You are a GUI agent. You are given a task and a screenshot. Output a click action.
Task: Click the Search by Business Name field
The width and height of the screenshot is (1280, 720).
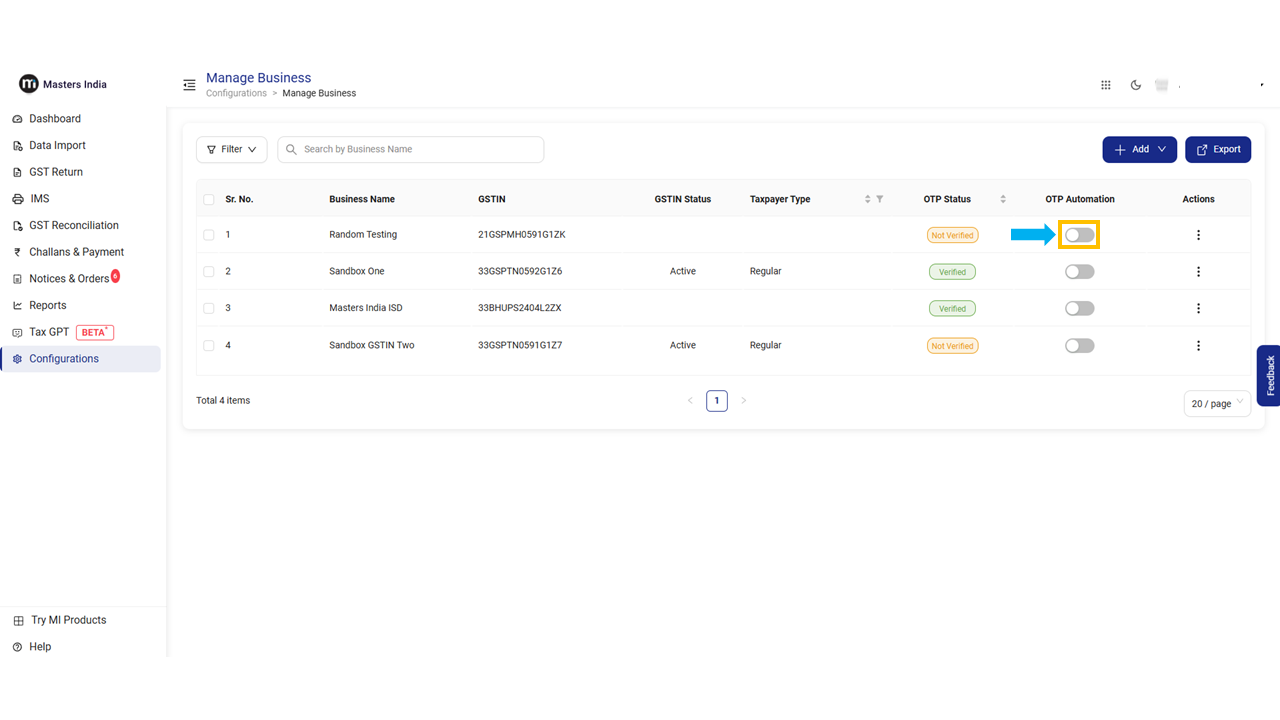point(420,149)
